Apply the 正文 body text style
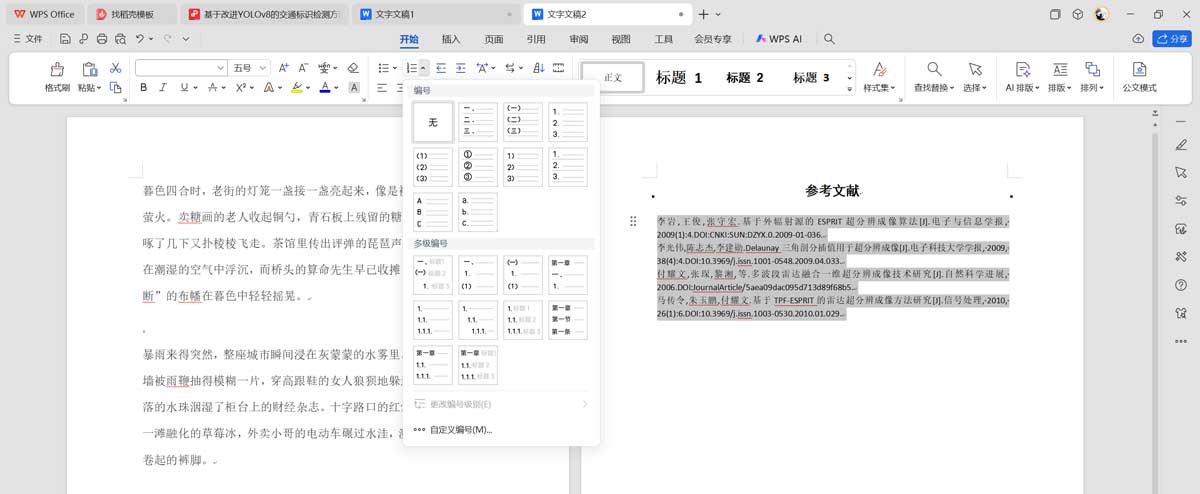 coord(613,78)
